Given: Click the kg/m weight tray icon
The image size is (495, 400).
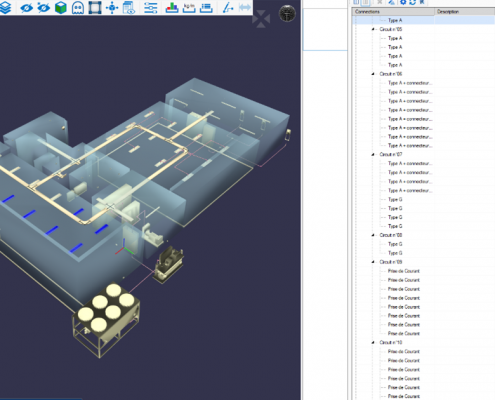Looking at the screenshot, I should tap(189, 8).
